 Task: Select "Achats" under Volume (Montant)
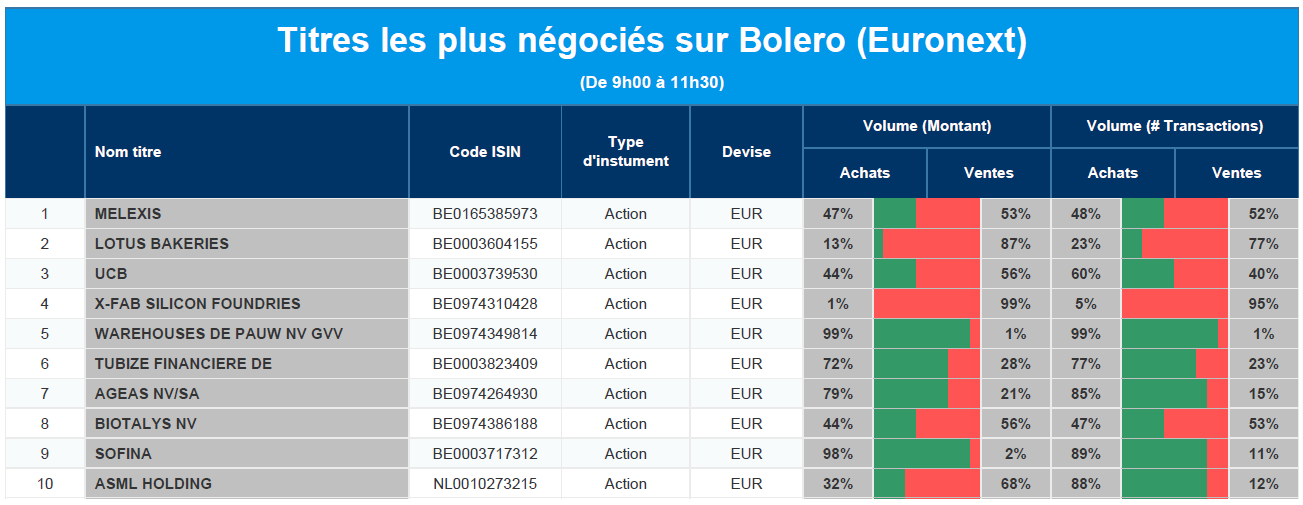pos(865,173)
